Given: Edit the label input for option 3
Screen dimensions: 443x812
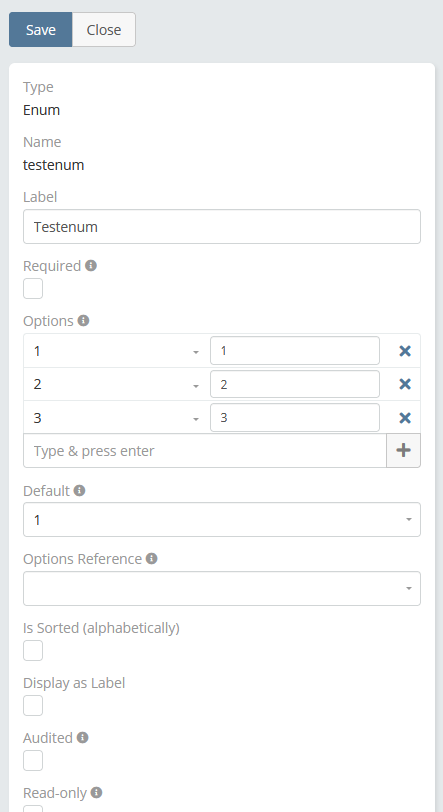Looking at the screenshot, I should click(295, 417).
